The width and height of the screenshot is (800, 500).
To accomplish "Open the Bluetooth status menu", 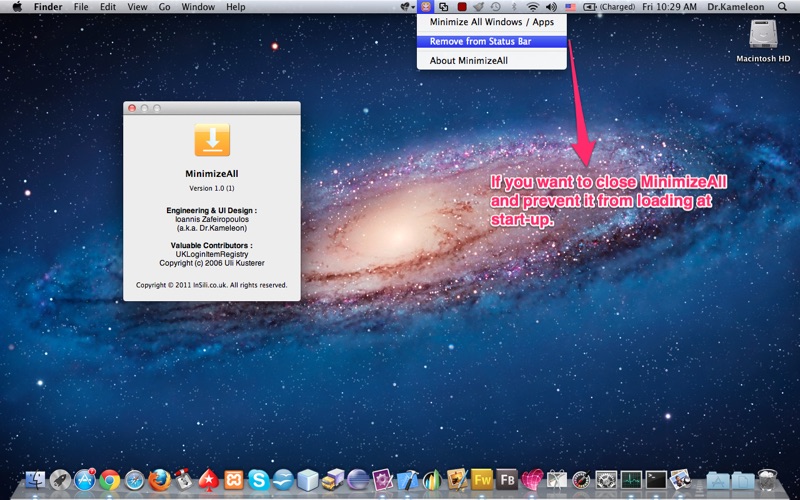I will (514, 7).
